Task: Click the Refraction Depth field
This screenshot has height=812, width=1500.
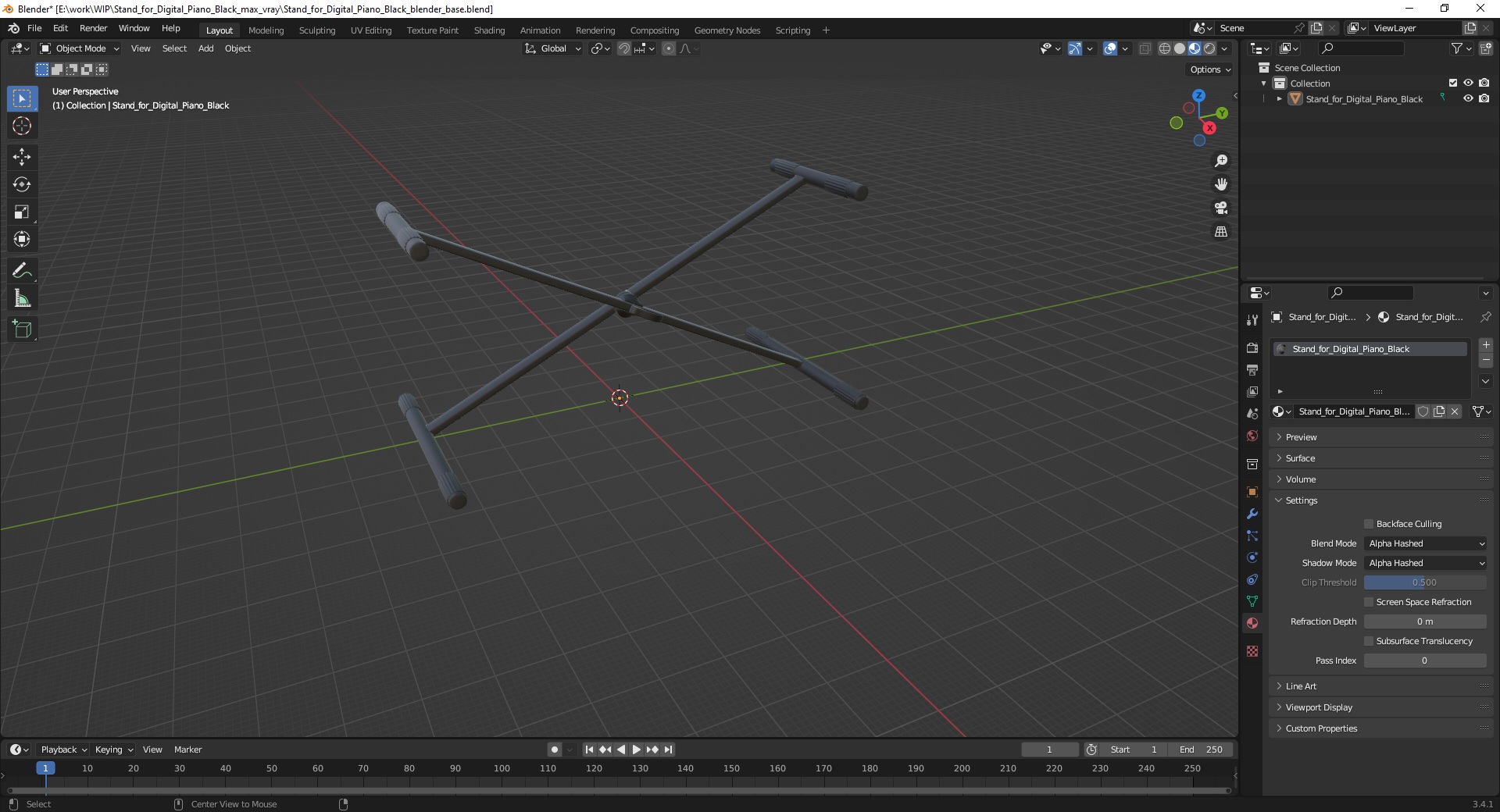Action: (x=1425, y=621)
